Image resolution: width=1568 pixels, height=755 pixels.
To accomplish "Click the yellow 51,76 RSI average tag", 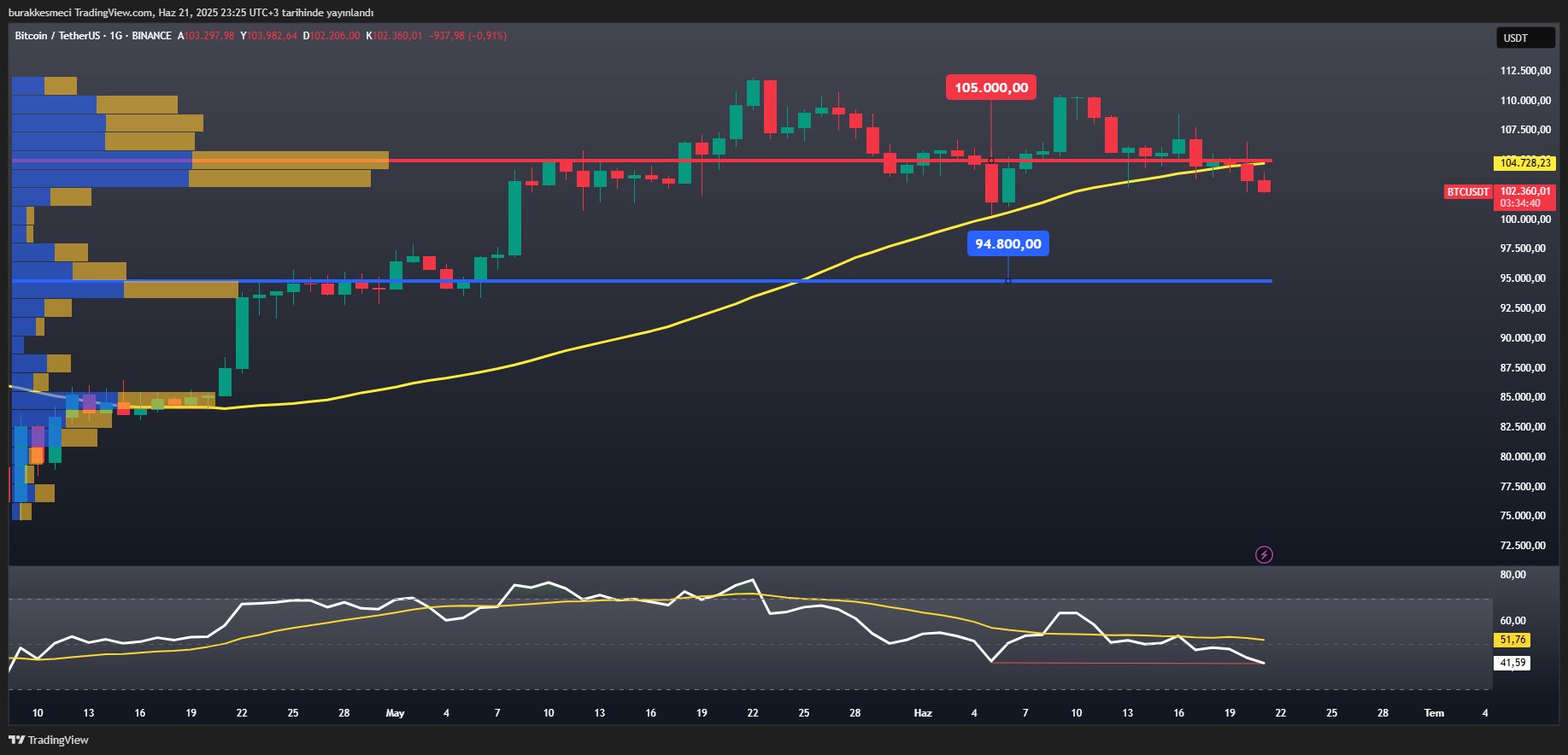I will click(1512, 640).
